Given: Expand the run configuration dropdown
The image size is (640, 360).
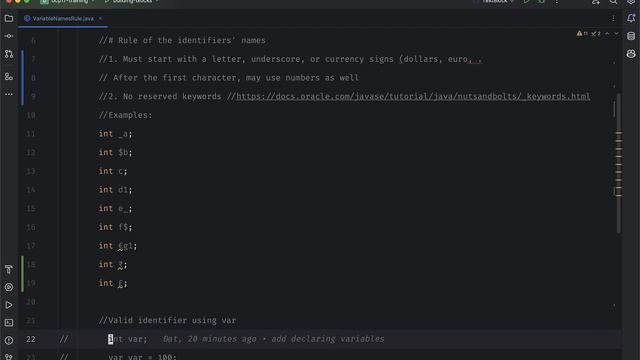Looking at the screenshot, I should click(x=494, y=2).
